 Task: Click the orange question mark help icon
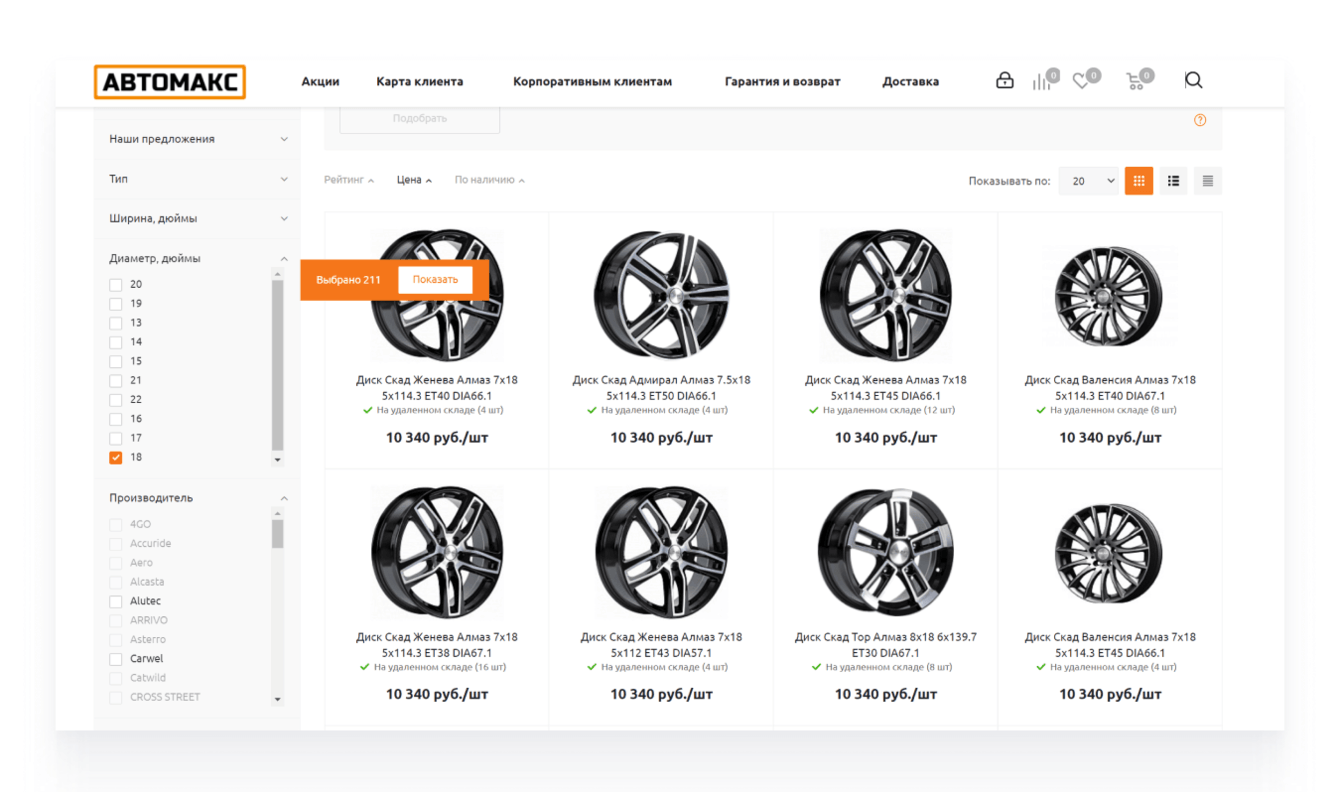point(1200,120)
